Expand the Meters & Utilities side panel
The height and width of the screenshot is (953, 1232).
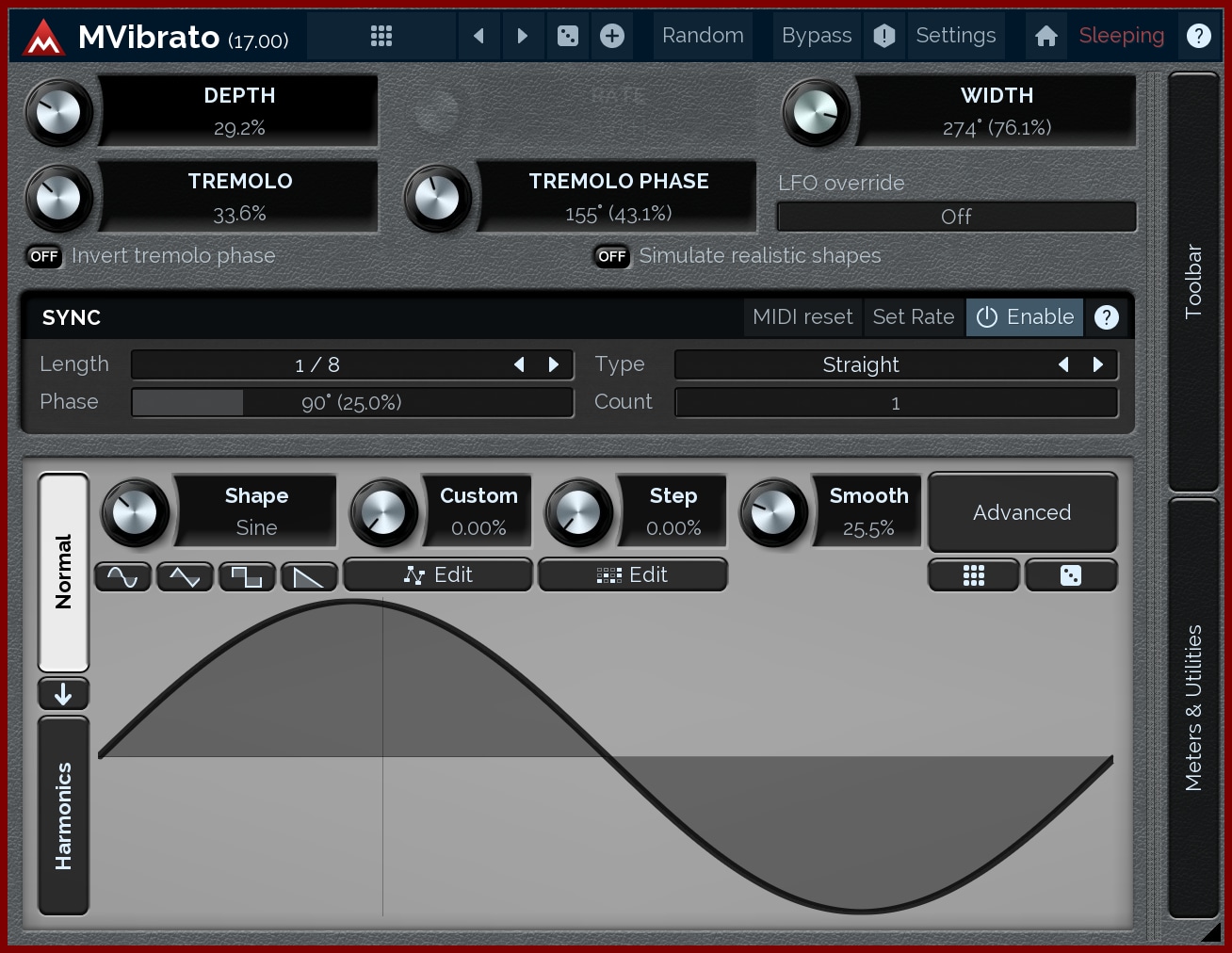click(1193, 706)
